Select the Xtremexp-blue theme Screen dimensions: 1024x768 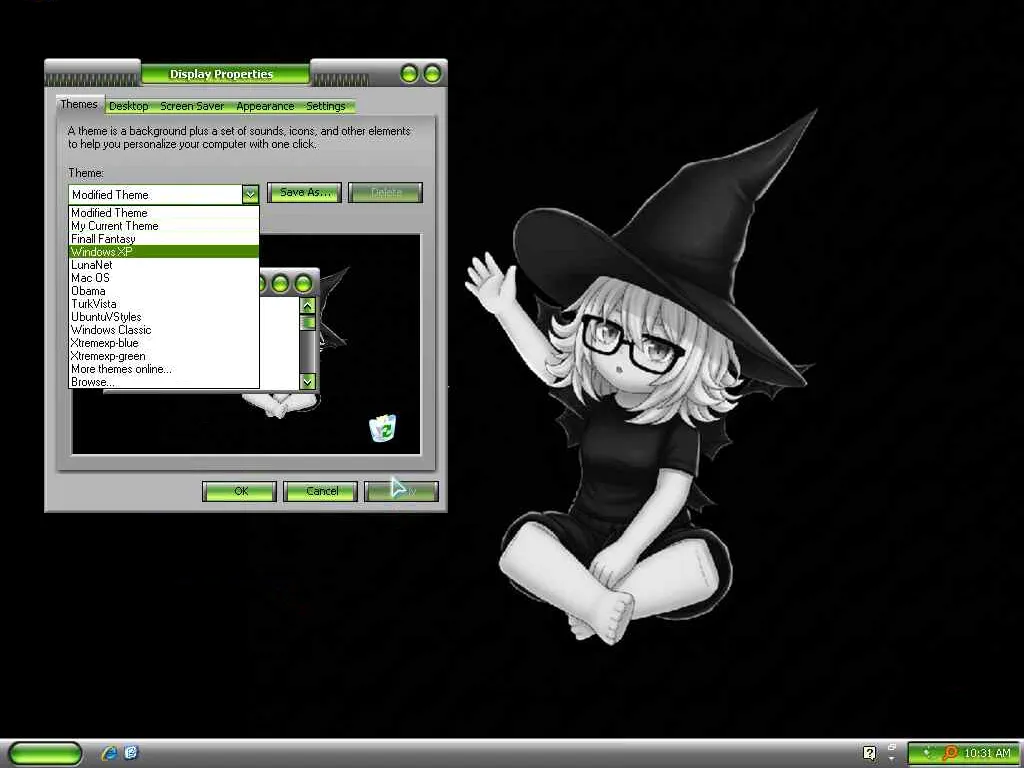164,344
